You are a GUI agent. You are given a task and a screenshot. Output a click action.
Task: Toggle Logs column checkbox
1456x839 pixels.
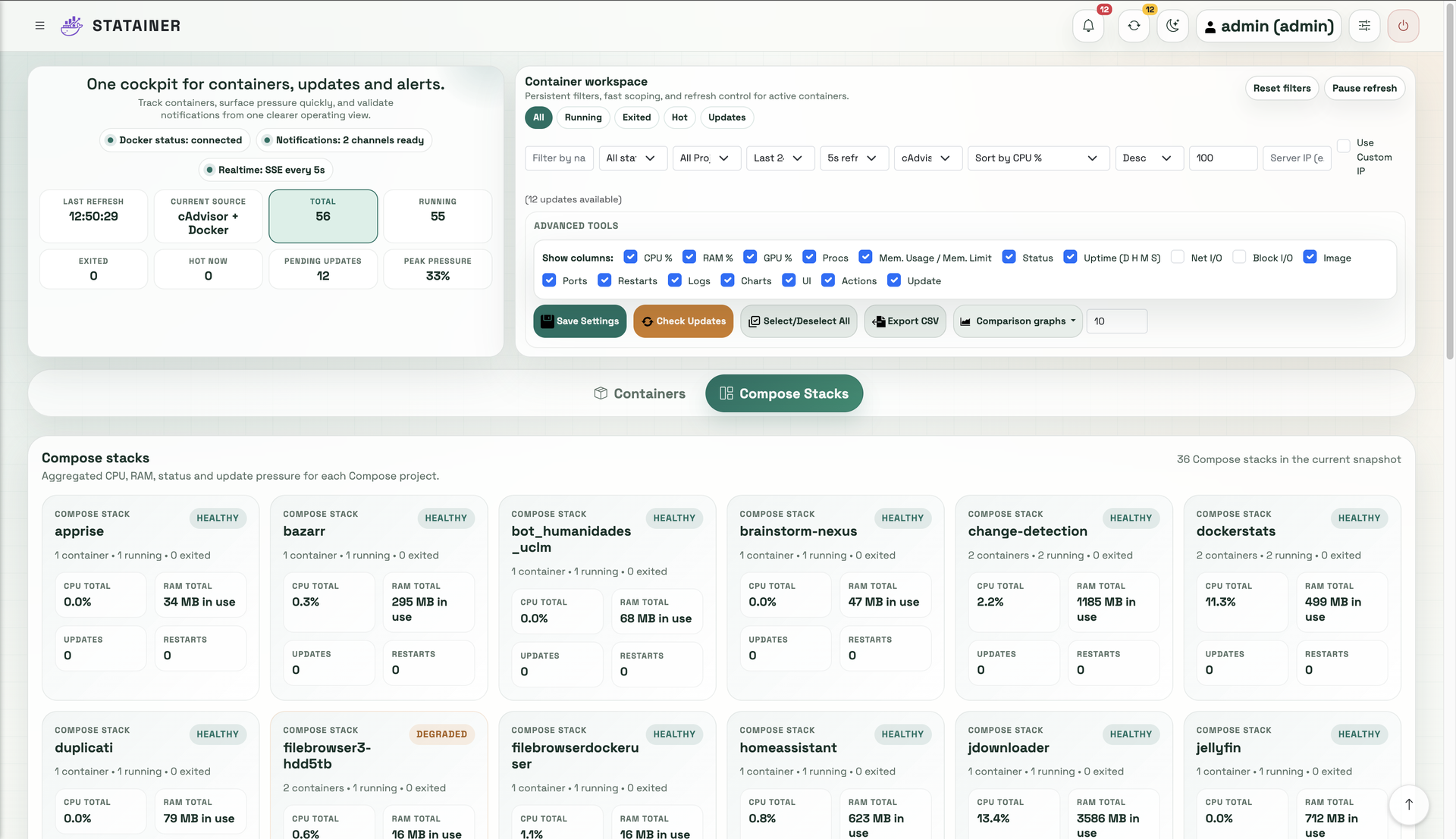pyautogui.click(x=674, y=280)
